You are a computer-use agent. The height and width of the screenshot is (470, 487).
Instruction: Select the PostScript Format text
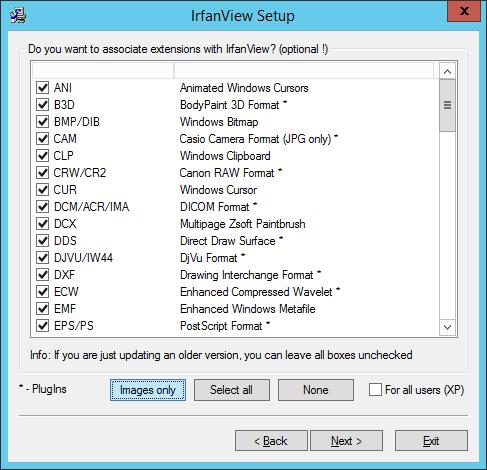(x=225, y=326)
